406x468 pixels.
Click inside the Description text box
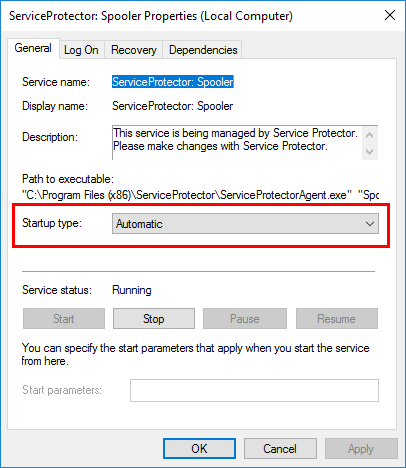click(x=237, y=143)
